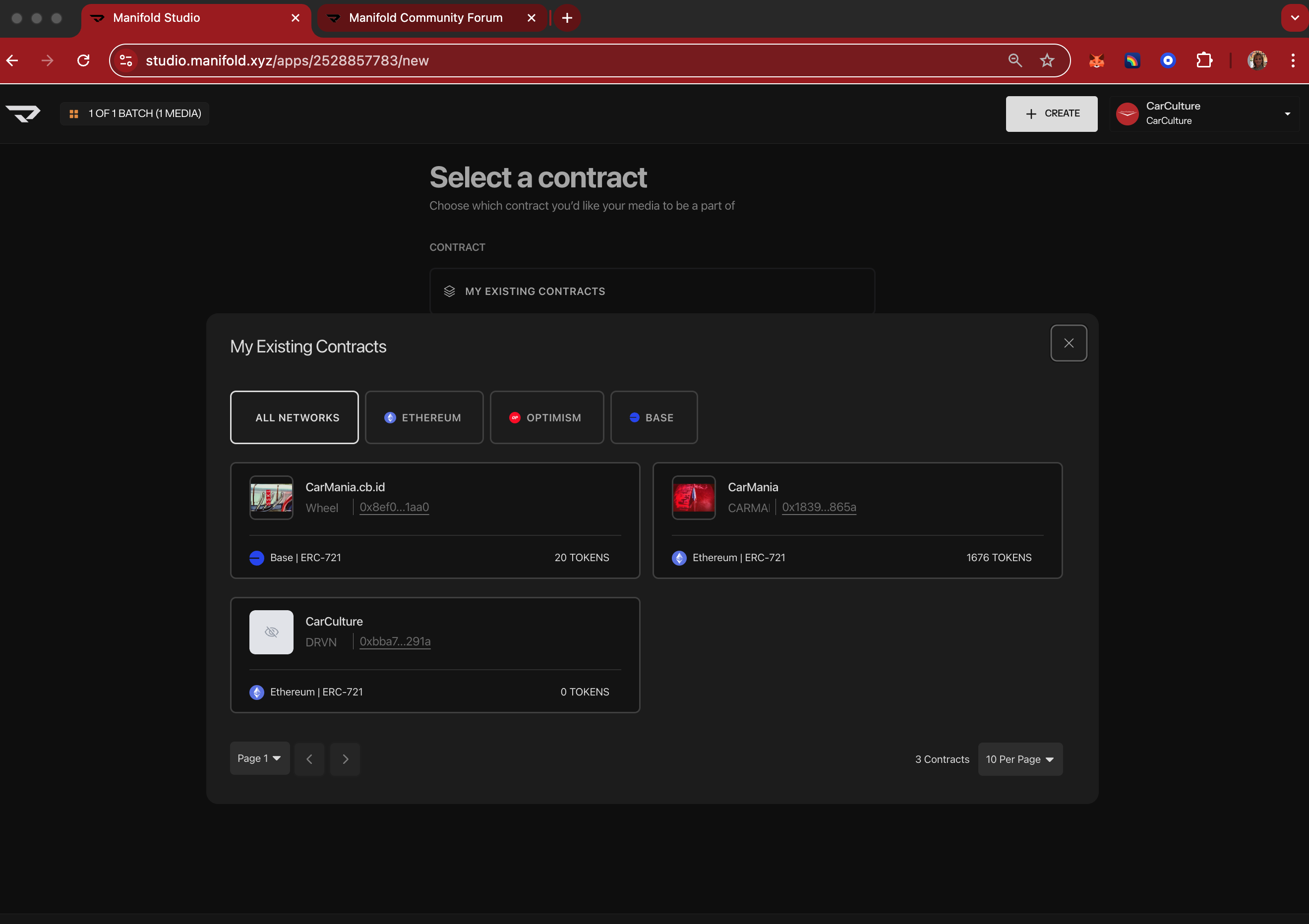
Task: Expand the CarCulture account dropdown
Action: 1287,114
